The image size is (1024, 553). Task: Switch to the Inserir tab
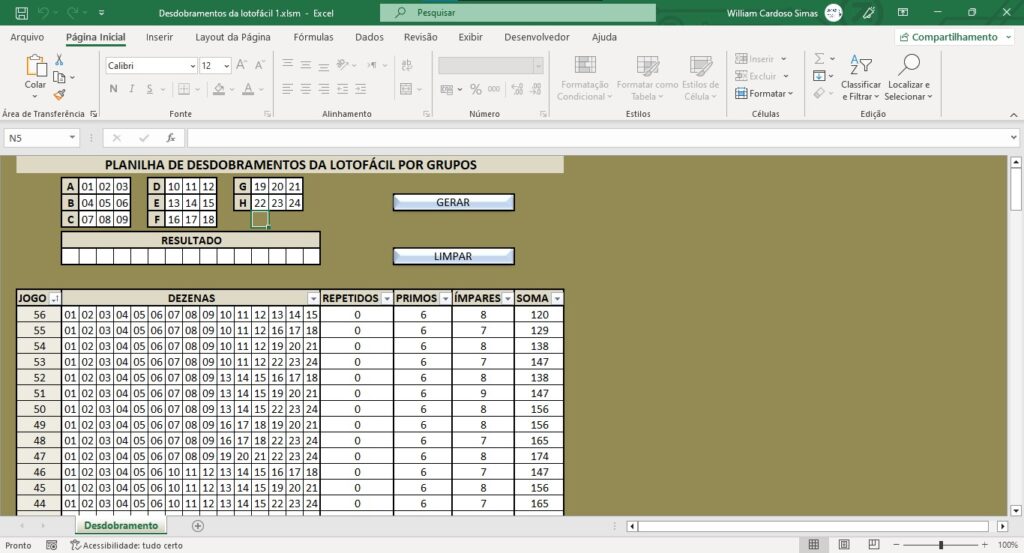point(159,37)
